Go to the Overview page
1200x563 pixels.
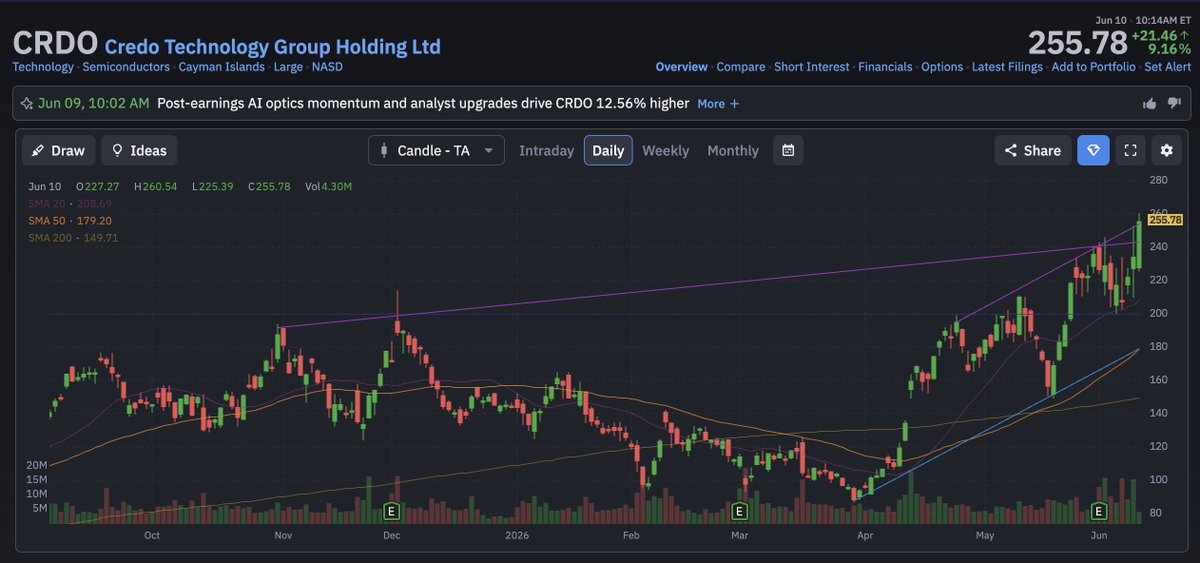[x=682, y=67]
